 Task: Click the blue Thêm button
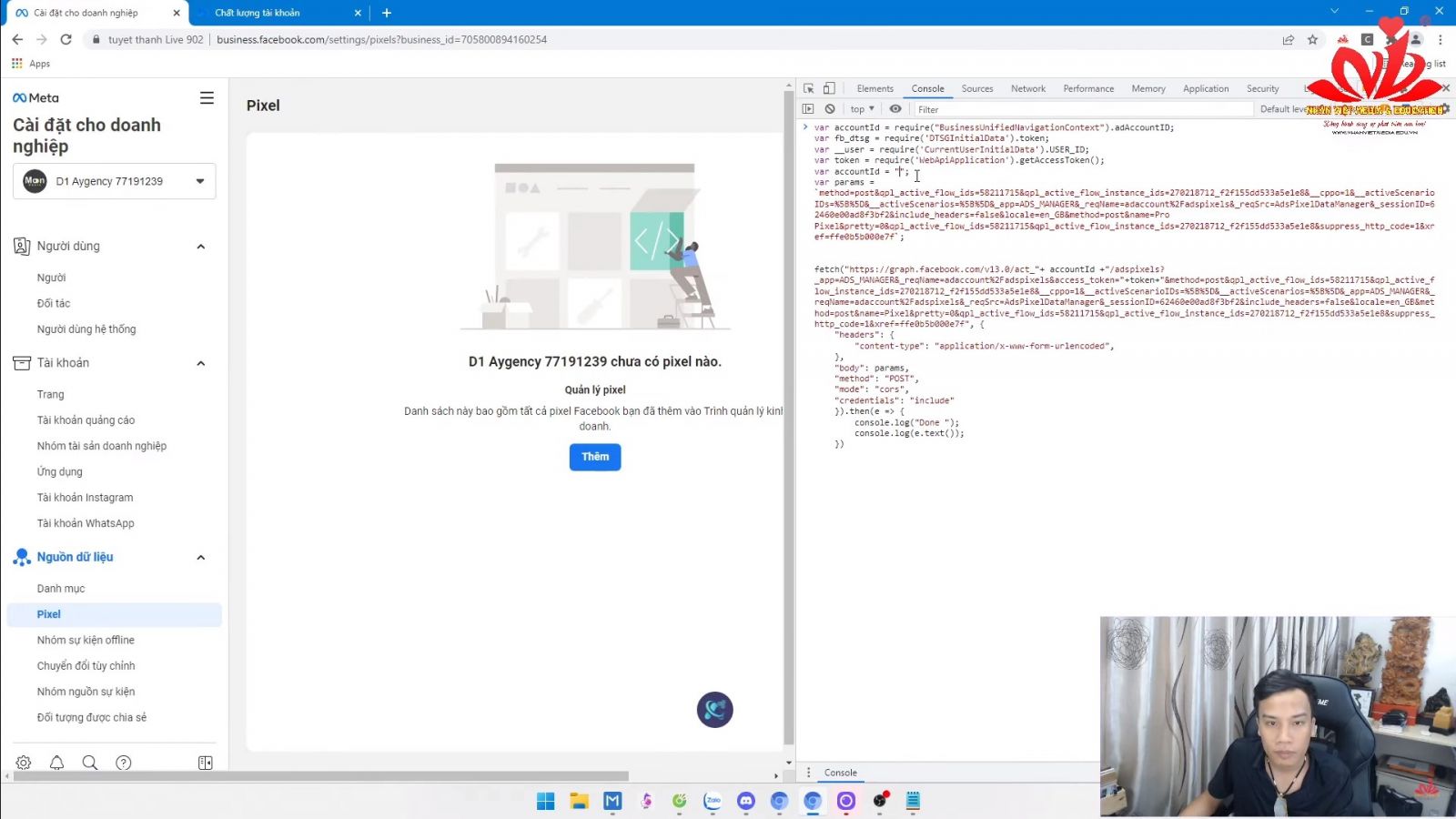[x=595, y=457]
